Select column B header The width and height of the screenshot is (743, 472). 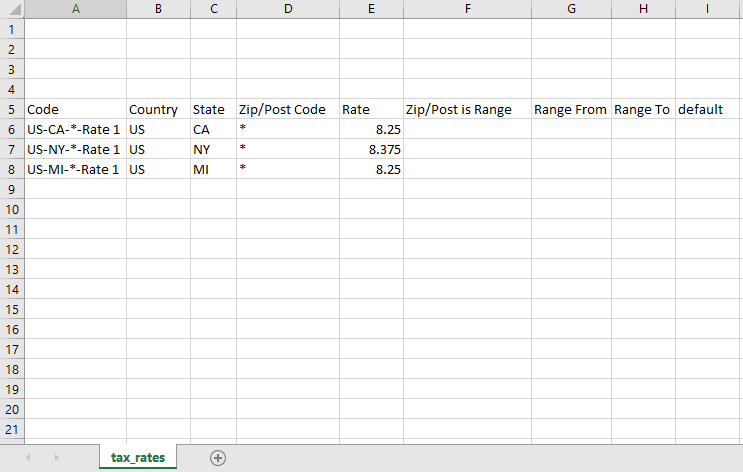[x=158, y=9]
